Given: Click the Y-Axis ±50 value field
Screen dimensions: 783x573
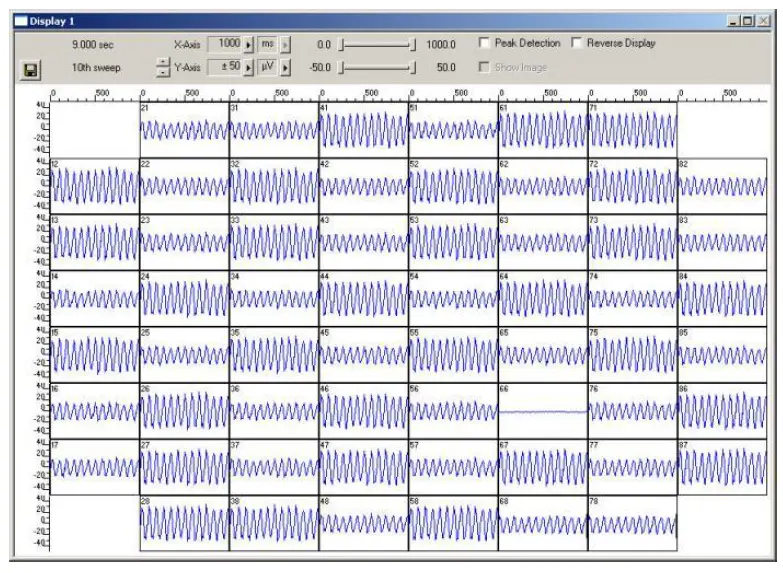Looking at the screenshot, I should pos(225,66).
